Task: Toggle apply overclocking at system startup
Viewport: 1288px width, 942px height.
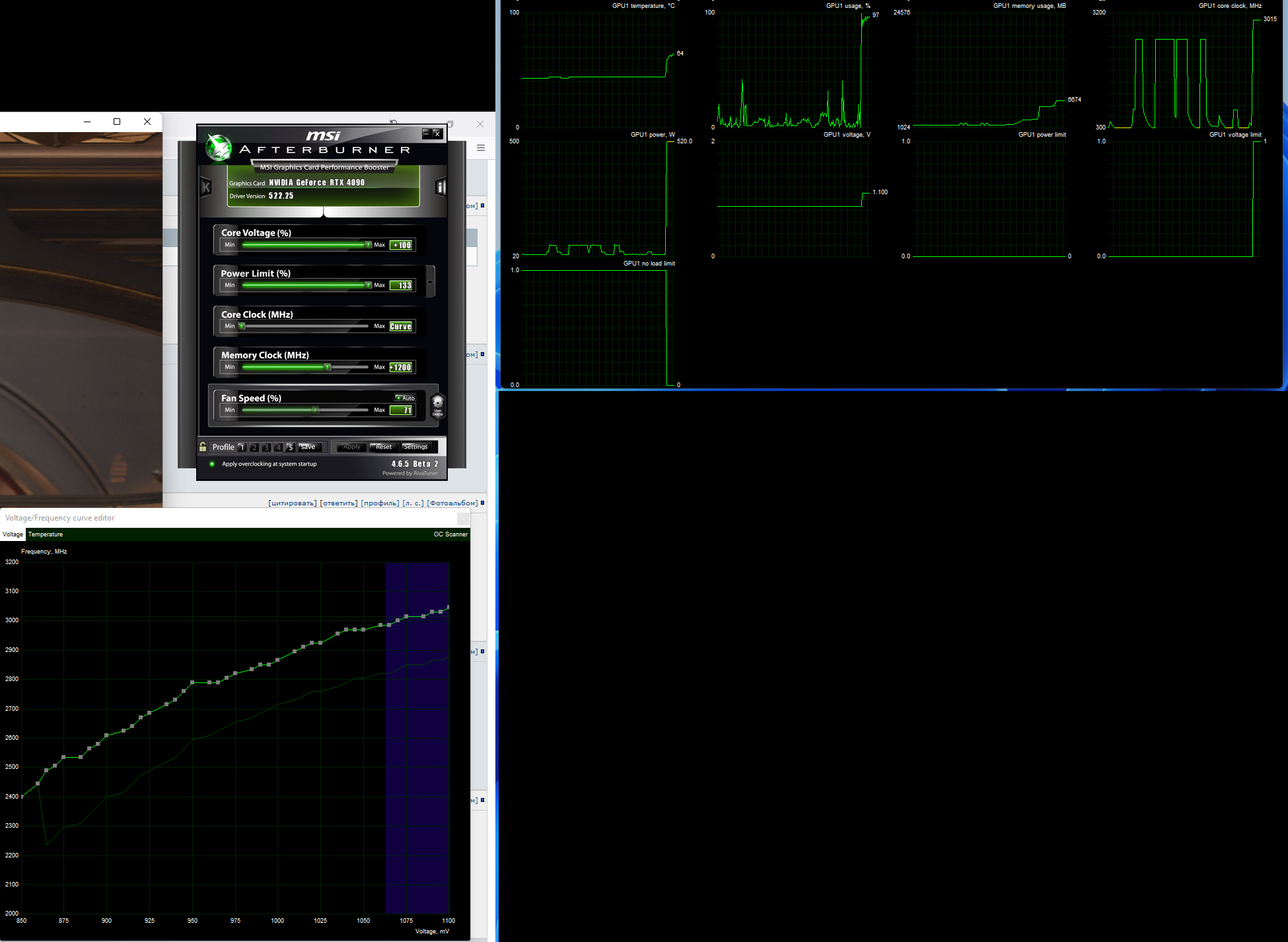Action: (x=212, y=464)
